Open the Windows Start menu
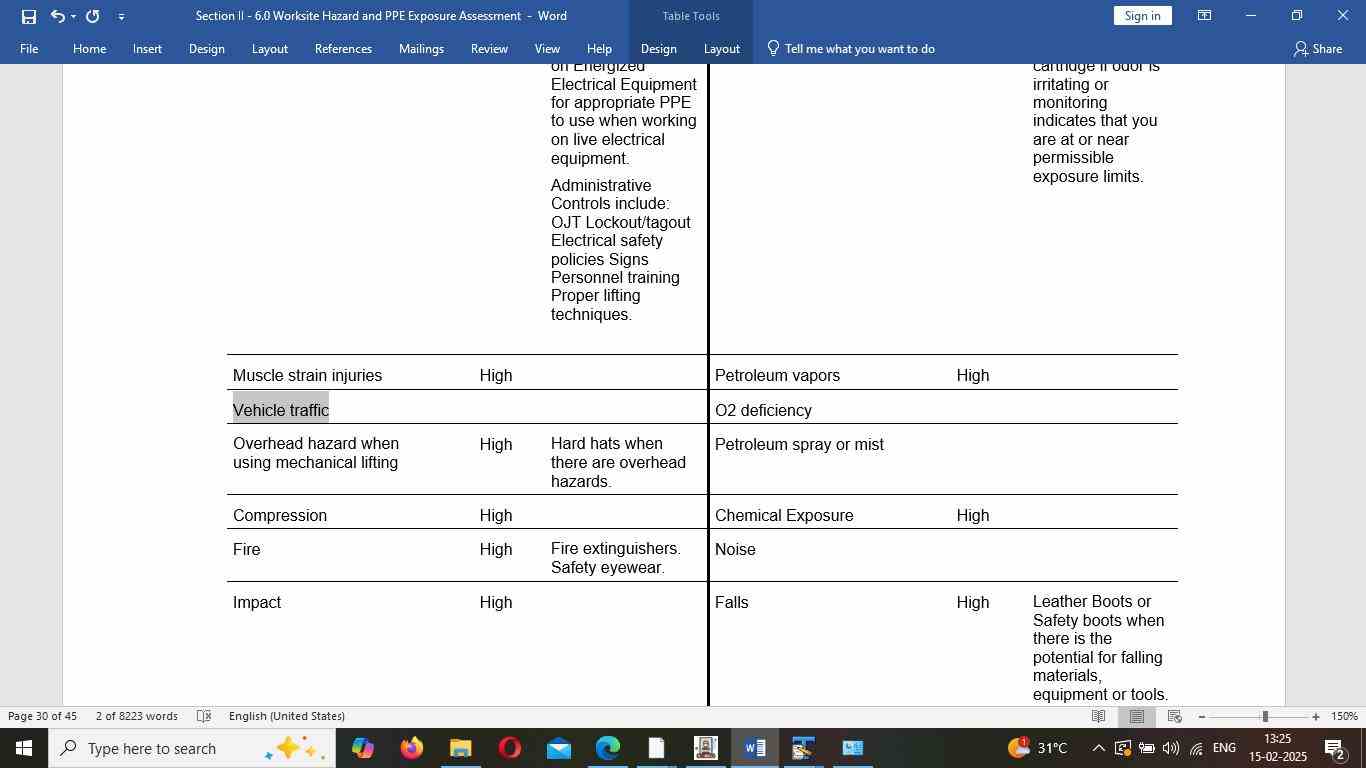Viewport: 1366px width, 768px height. [x=23, y=748]
